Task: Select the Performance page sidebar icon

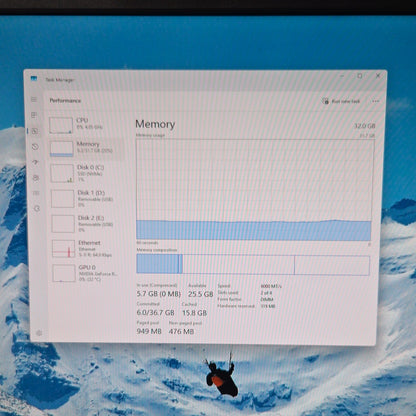Action: tap(35, 131)
